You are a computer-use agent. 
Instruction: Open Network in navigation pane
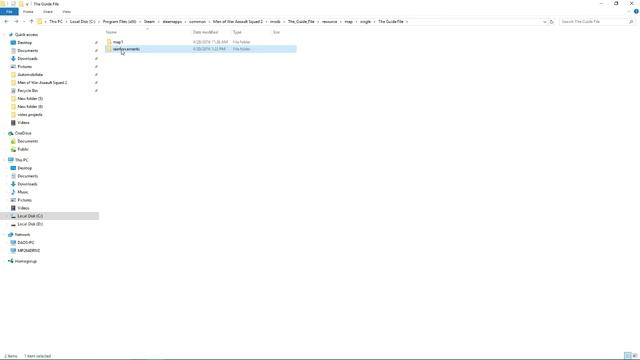22,235
